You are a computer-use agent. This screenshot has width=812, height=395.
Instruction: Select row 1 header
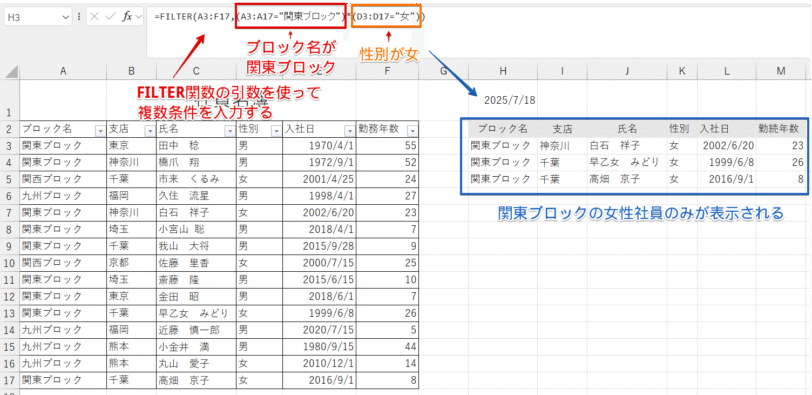(10, 100)
